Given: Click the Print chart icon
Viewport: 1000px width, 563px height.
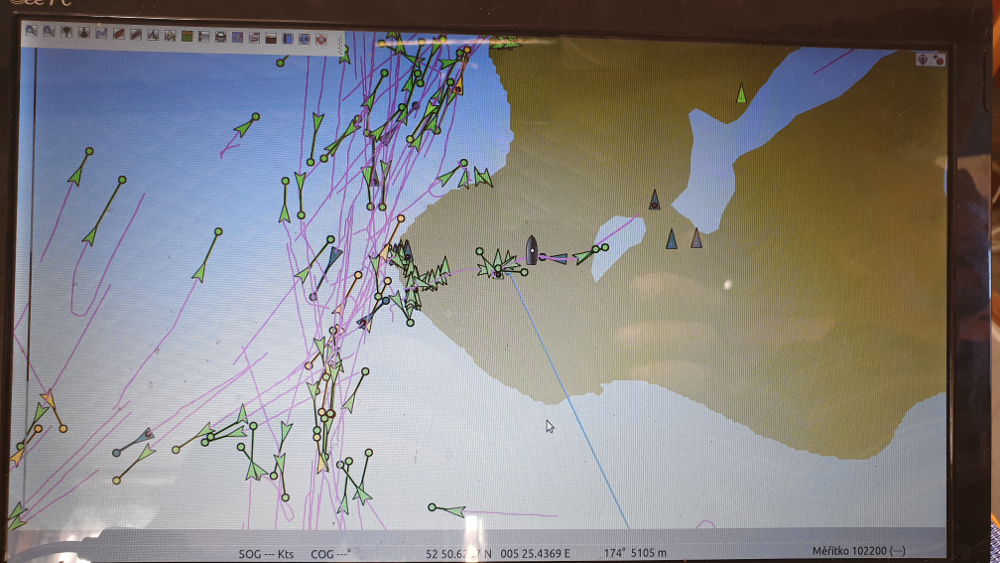Looking at the screenshot, I should 220,37.
